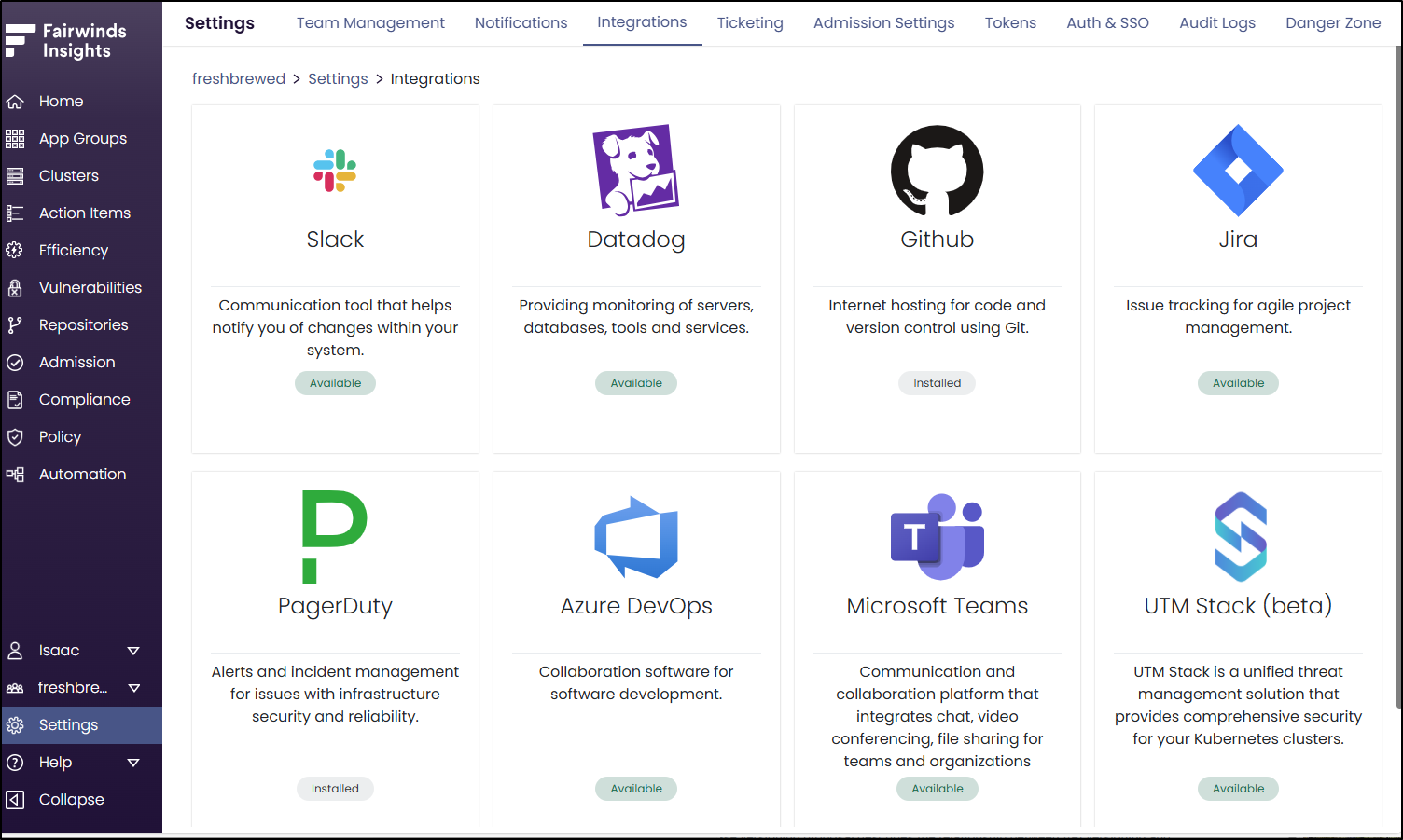1403x840 pixels.
Task: Click the Datadog dog logo
Action: [x=636, y=171]
